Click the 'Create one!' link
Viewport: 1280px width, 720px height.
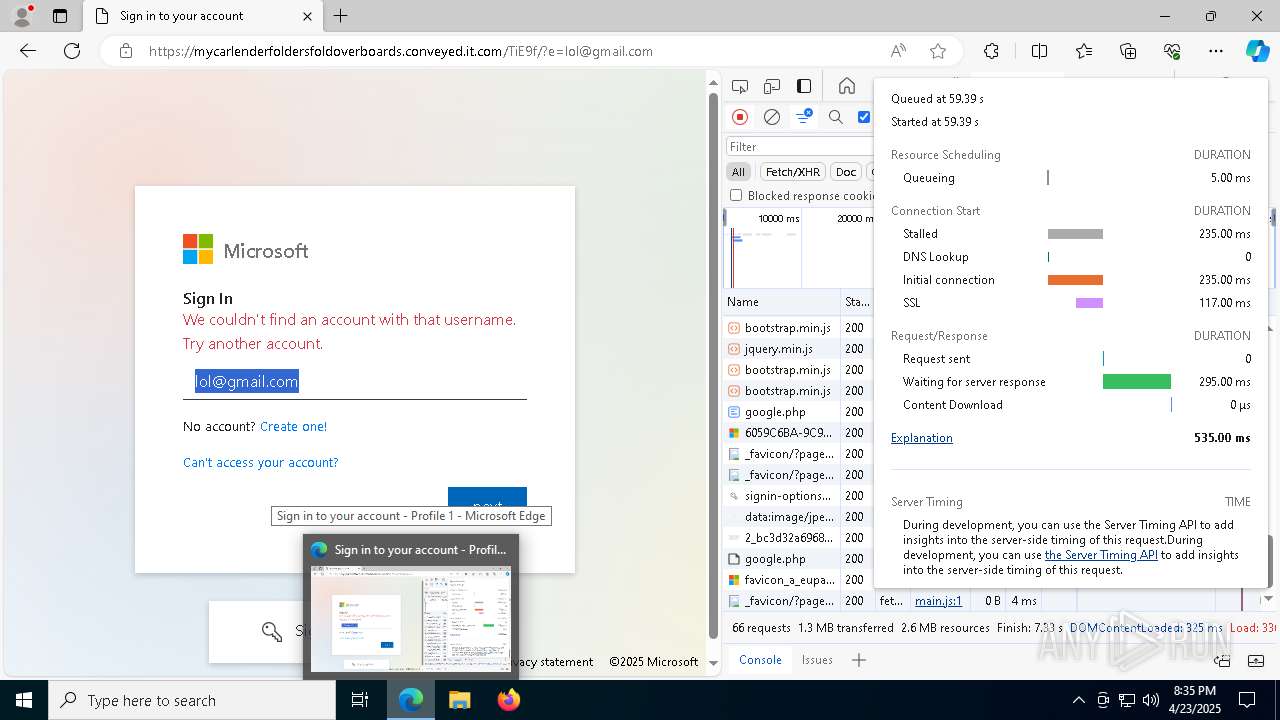pyautogui.click(x=293, y=426)
